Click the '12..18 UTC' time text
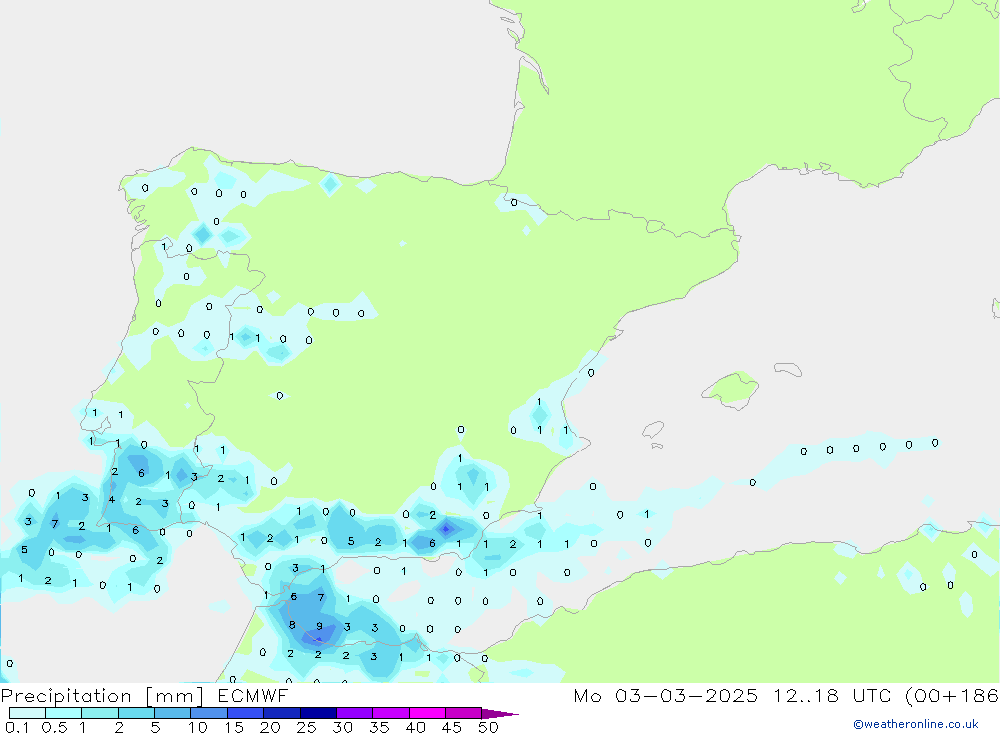This screenshot has height=733, width=1000. click(x=831, y=696)
